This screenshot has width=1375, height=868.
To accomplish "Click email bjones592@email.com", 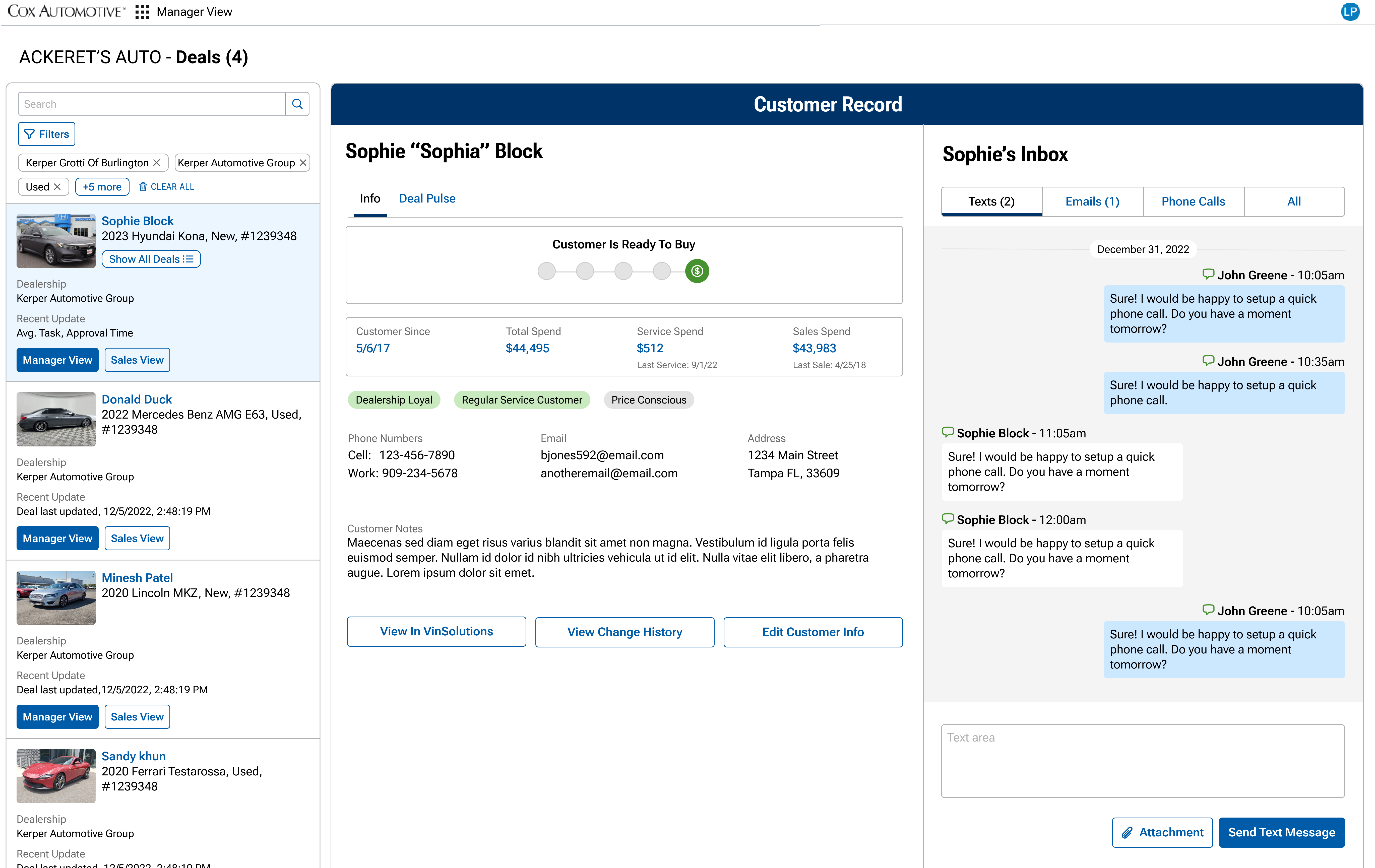I will (x=602, y=455).
